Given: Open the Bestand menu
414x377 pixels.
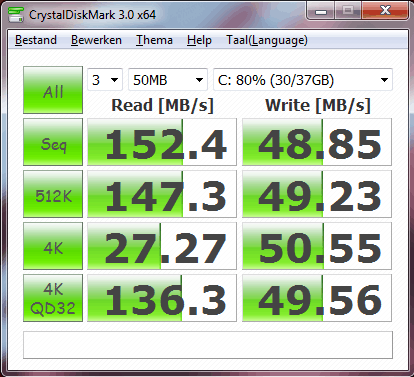Looking at the screenshot, I should 36,40.
